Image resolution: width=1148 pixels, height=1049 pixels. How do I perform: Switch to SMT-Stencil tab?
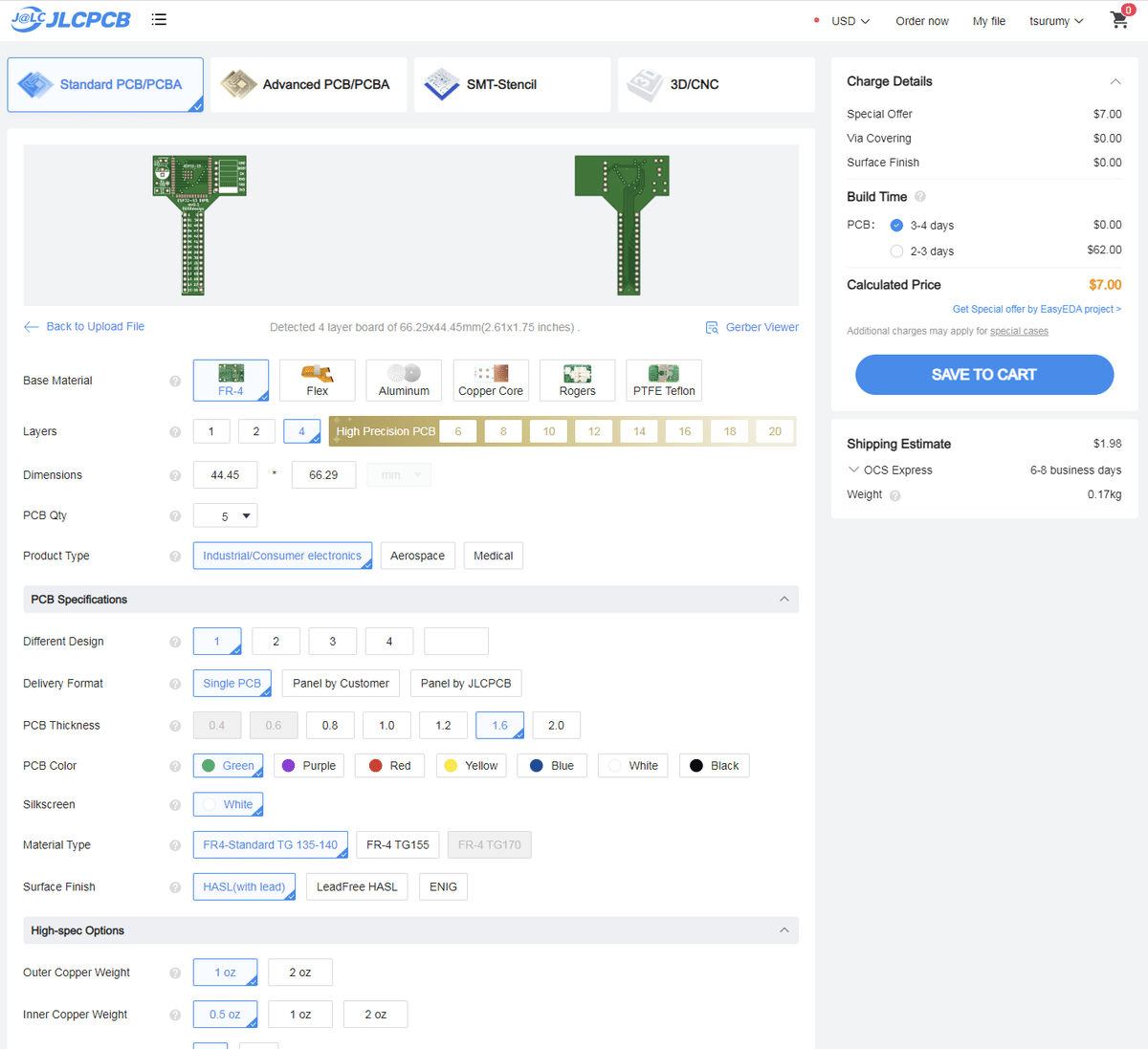(513, 84)
